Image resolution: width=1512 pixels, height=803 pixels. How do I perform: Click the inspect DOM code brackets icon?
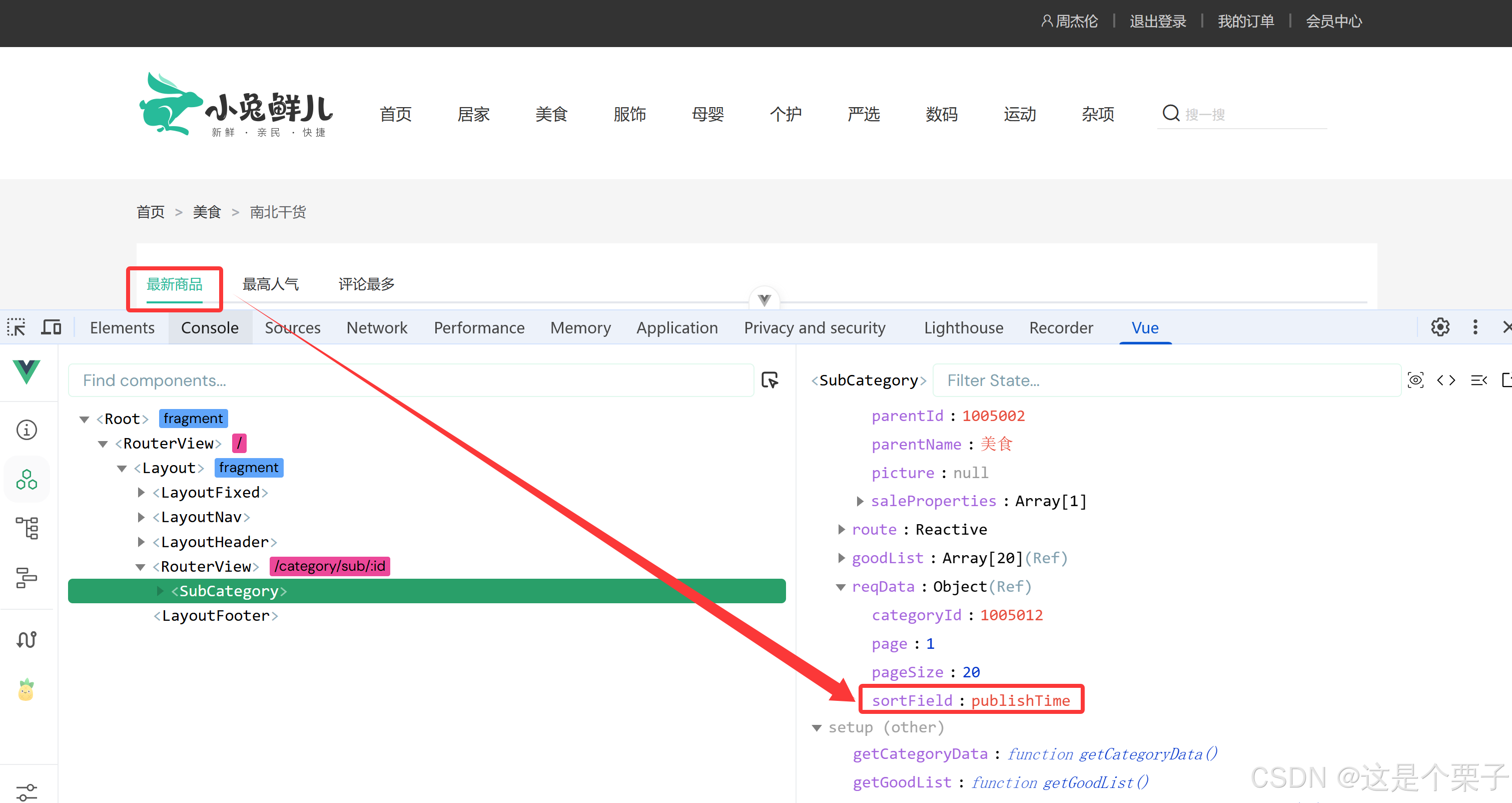click(x=1446, y=380)
